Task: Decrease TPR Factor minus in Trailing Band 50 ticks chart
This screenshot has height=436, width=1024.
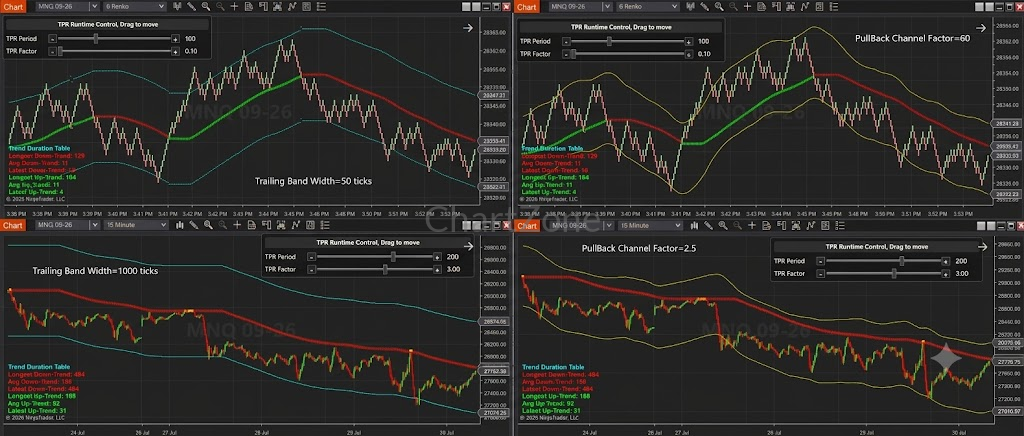Action: click(x=53, y=52)
